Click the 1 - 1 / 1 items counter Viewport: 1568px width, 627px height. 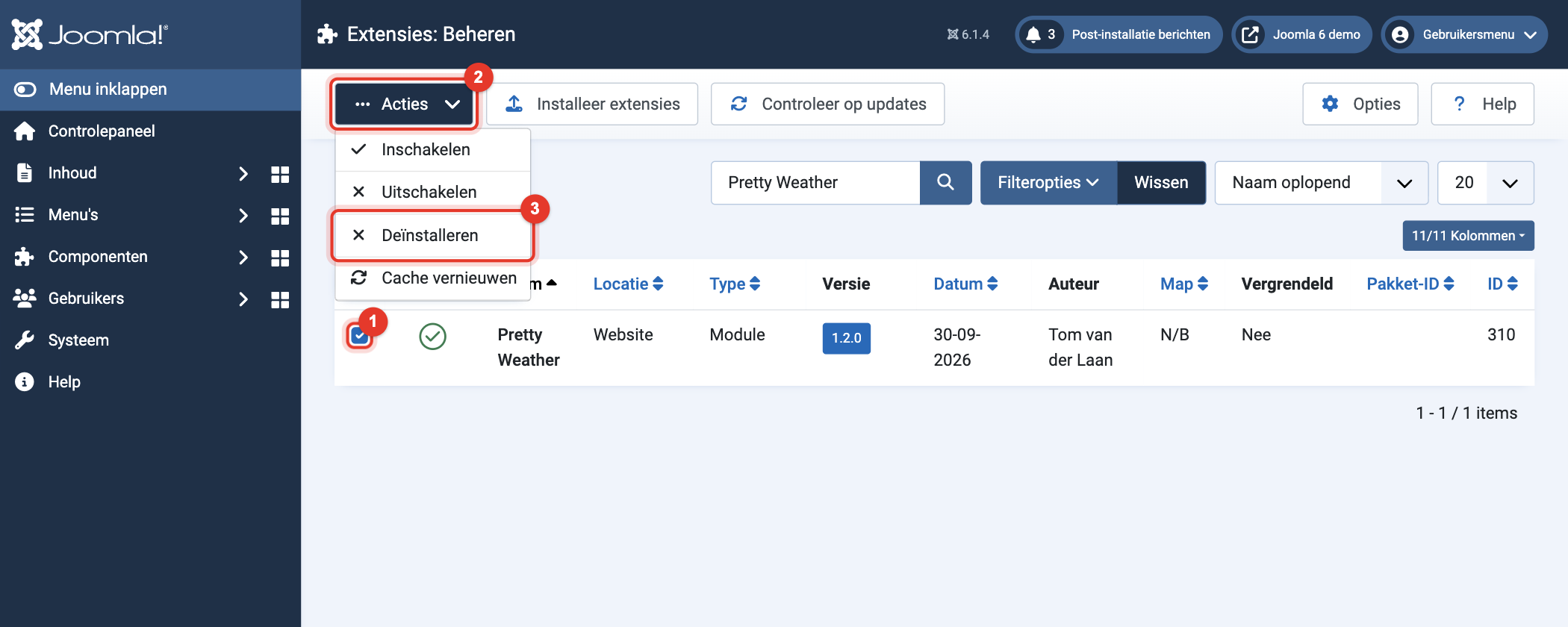coord(1466,414)
